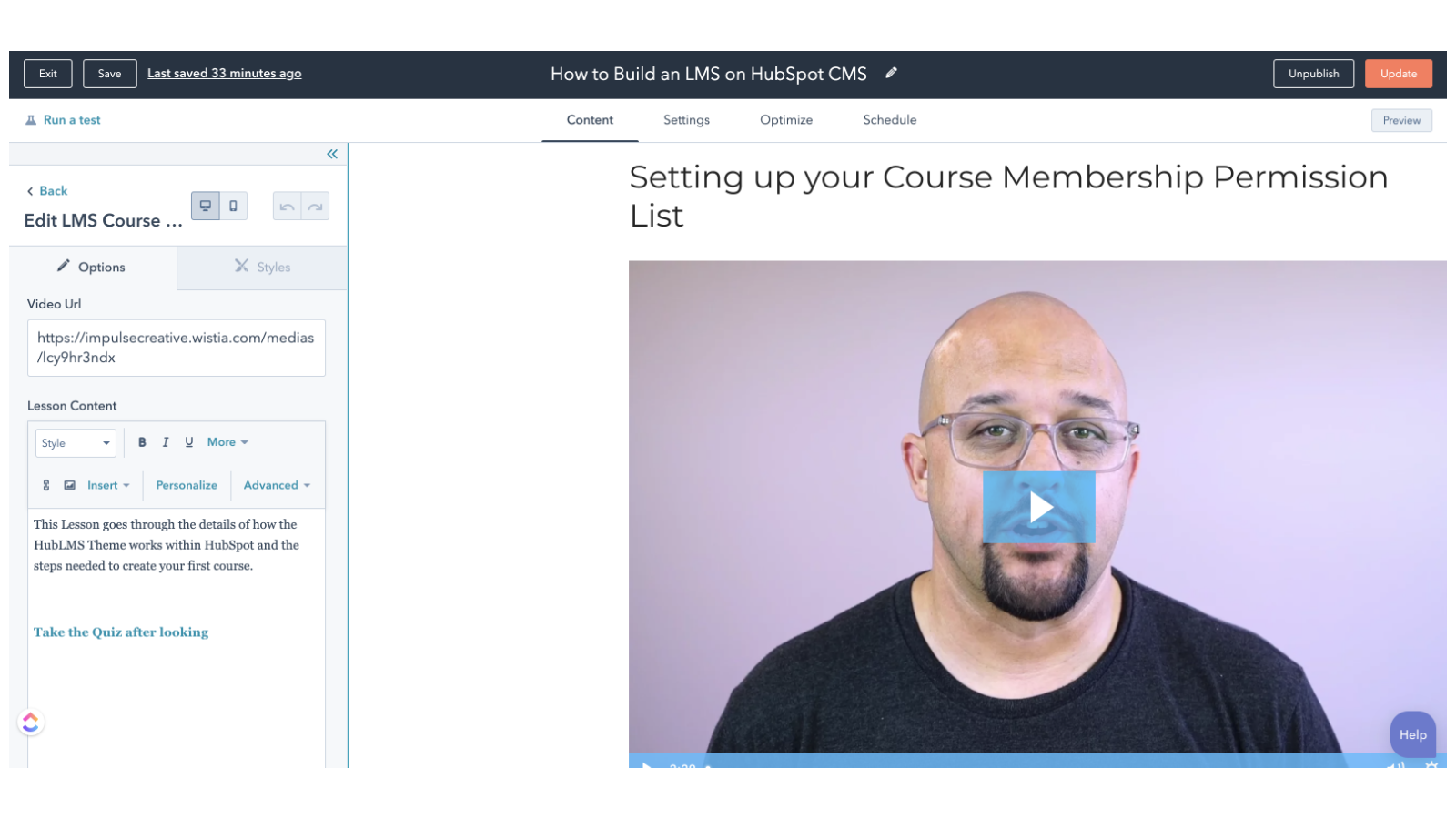Switch to the Settings tab

click(x=686, y=120)
